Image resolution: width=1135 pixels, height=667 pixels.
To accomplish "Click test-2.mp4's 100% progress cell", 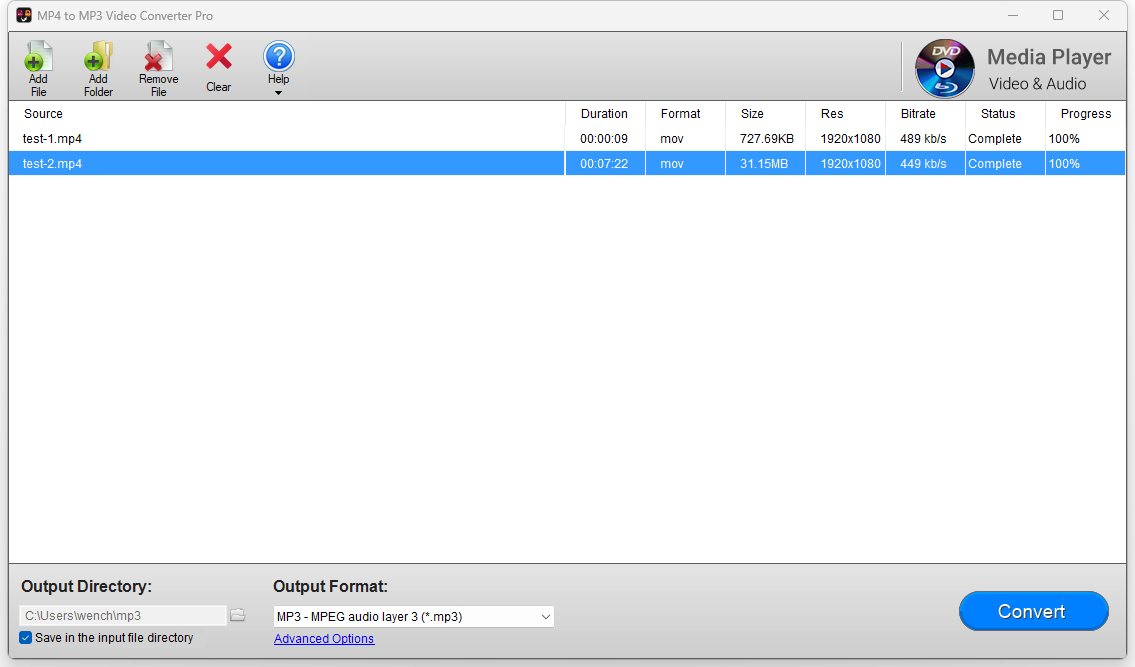I will click(x=1085, y=163).
